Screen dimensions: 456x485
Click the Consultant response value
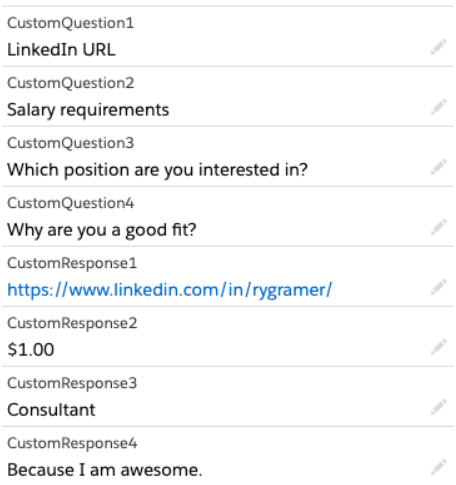click(x=51, y=410)
